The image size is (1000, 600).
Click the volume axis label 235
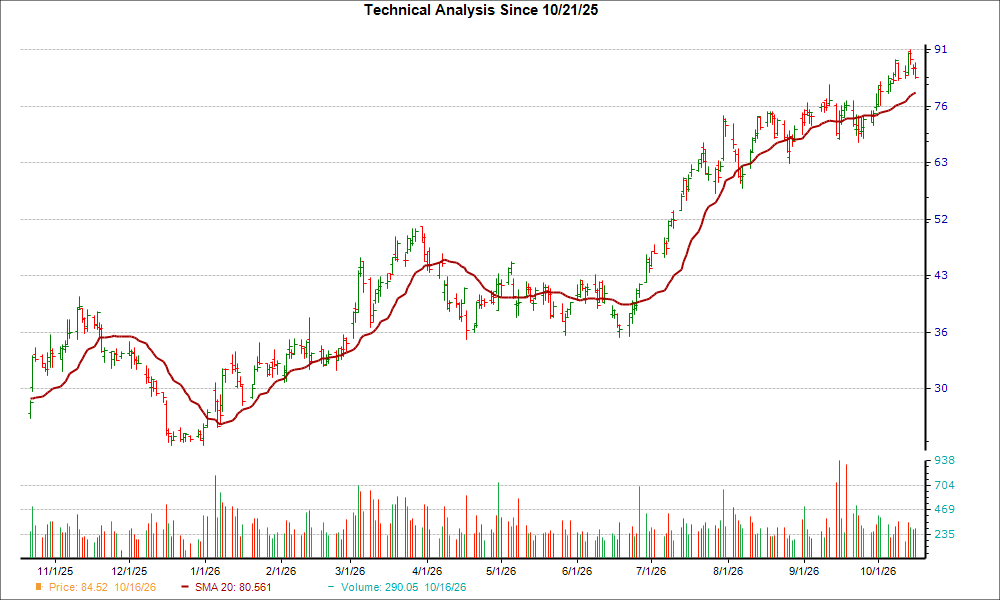click(944, 534)
